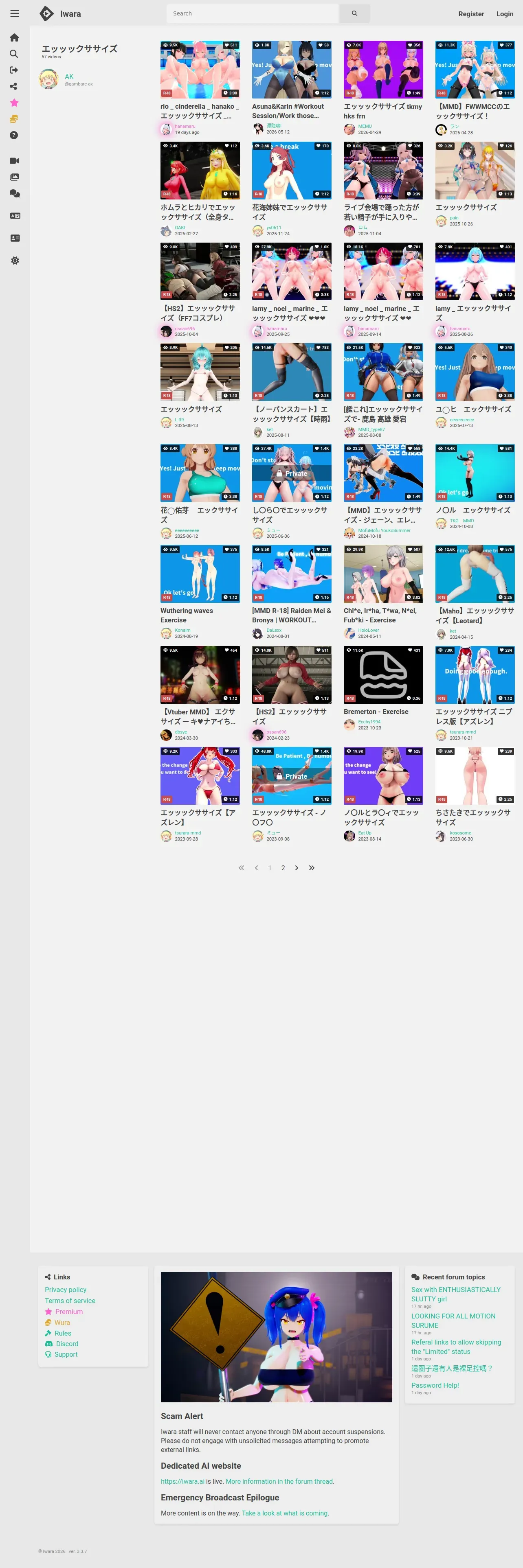Open uploader 'HoloLover' profile link

point(368,630)
